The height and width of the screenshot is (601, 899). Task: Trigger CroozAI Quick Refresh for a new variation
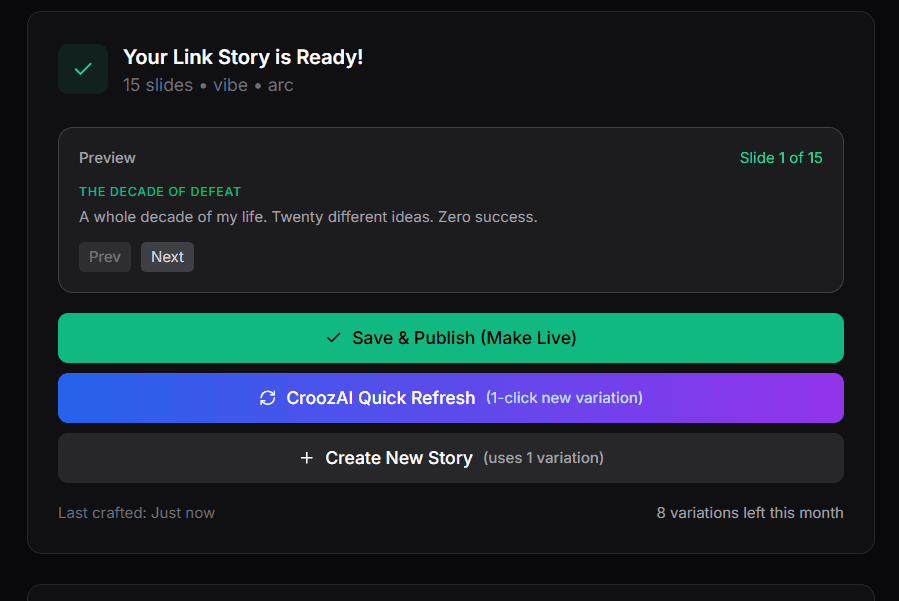(450, 397)
